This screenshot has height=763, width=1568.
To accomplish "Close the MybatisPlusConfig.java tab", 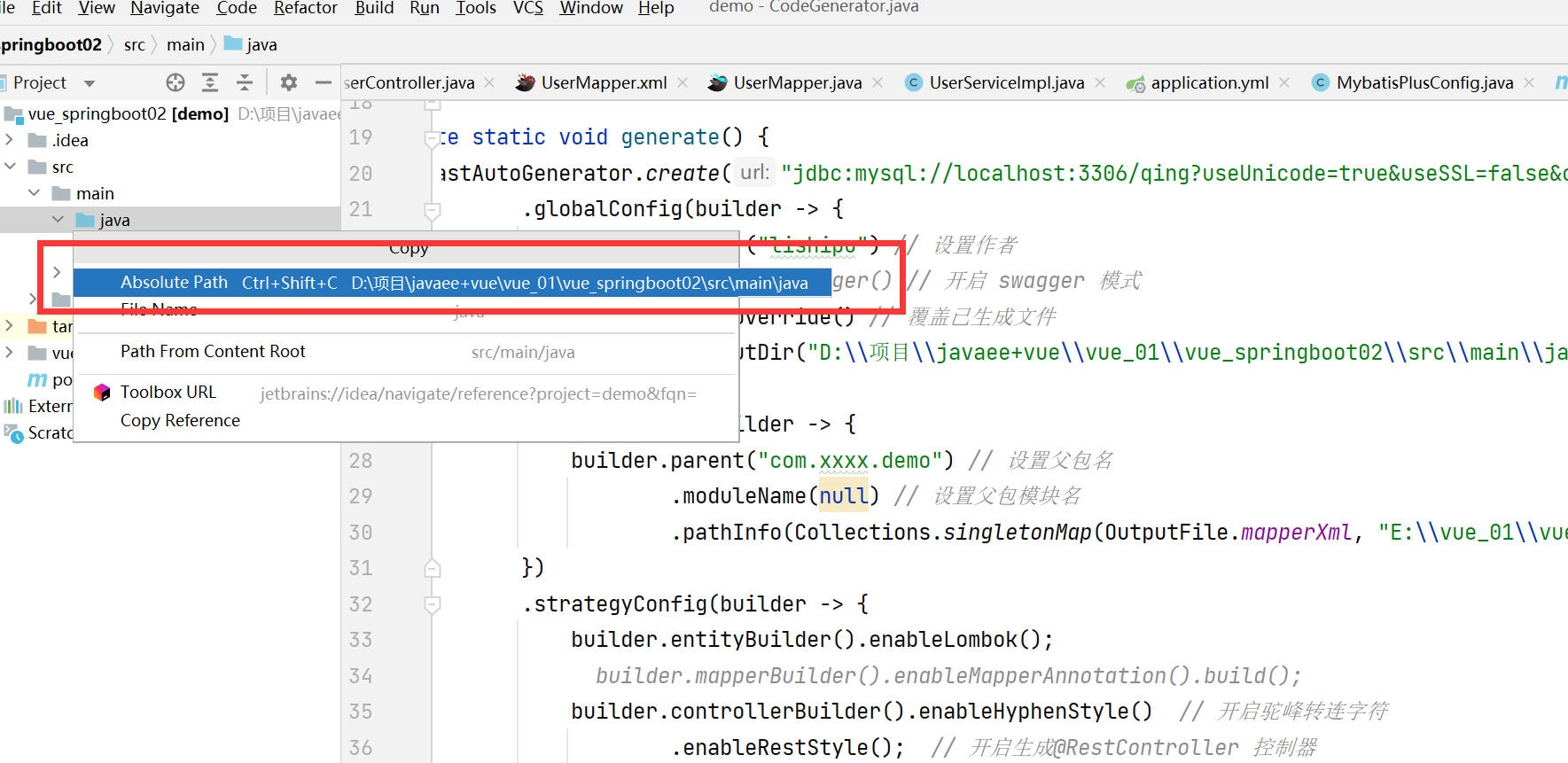I will coord(1529,82).
